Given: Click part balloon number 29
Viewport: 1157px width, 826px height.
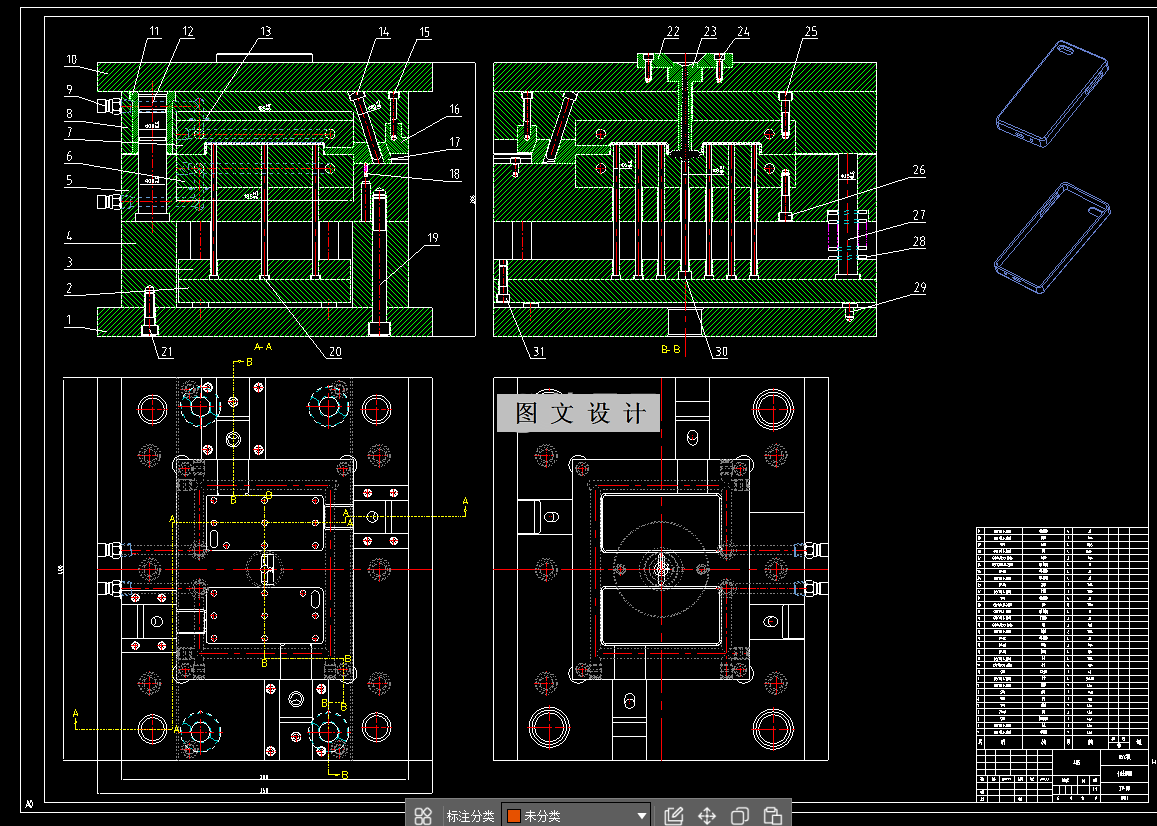Looking at the screenshot, I should pos(919,287).
